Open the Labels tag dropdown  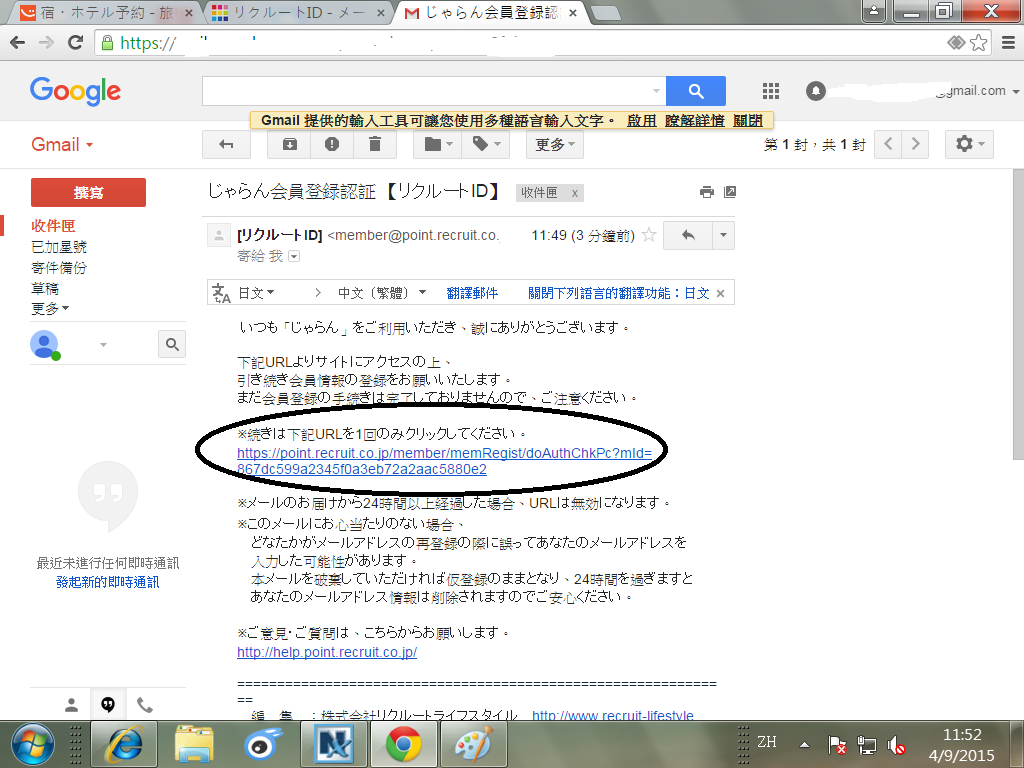[x=485, y=144]
